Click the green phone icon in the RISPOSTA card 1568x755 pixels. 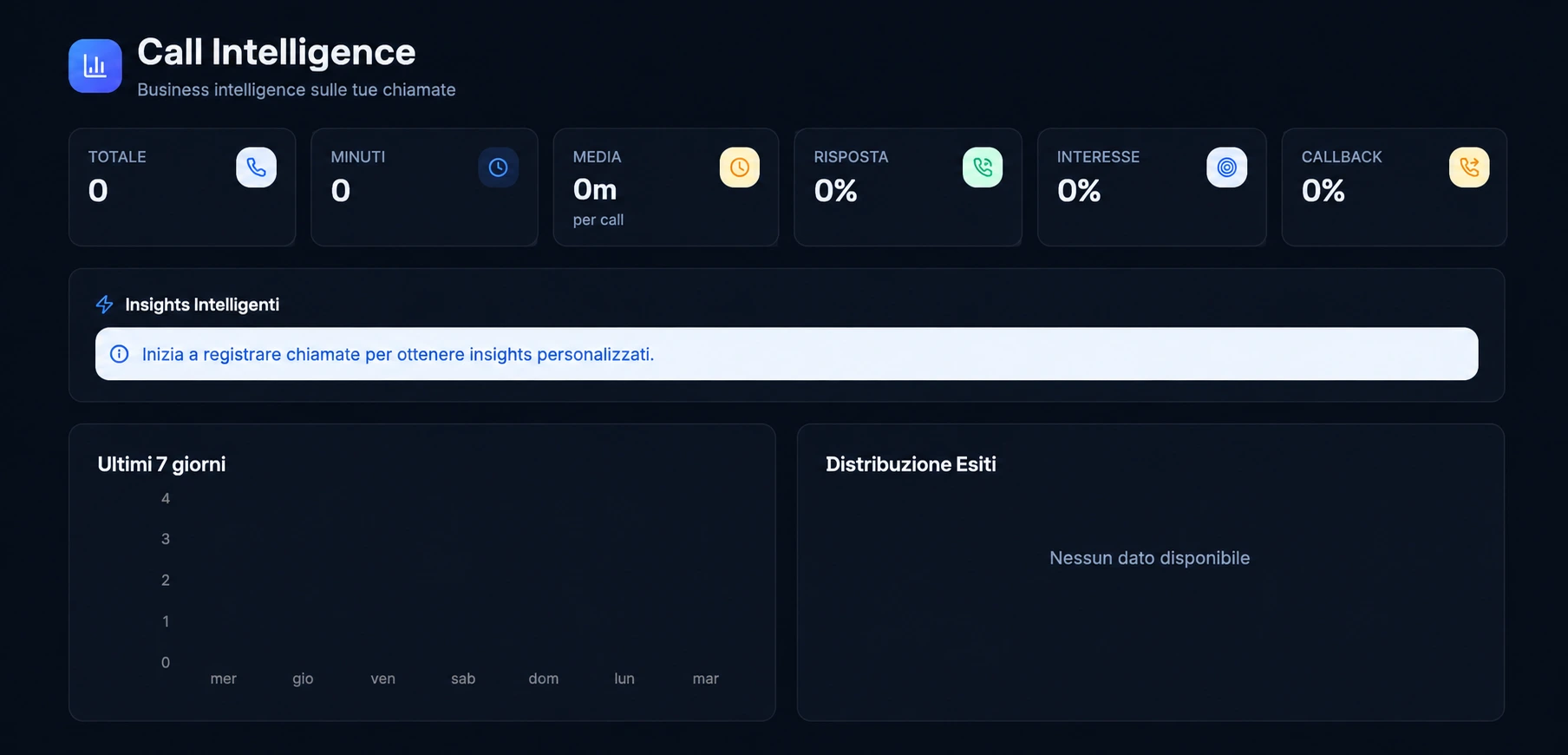(x=983, y=167)
